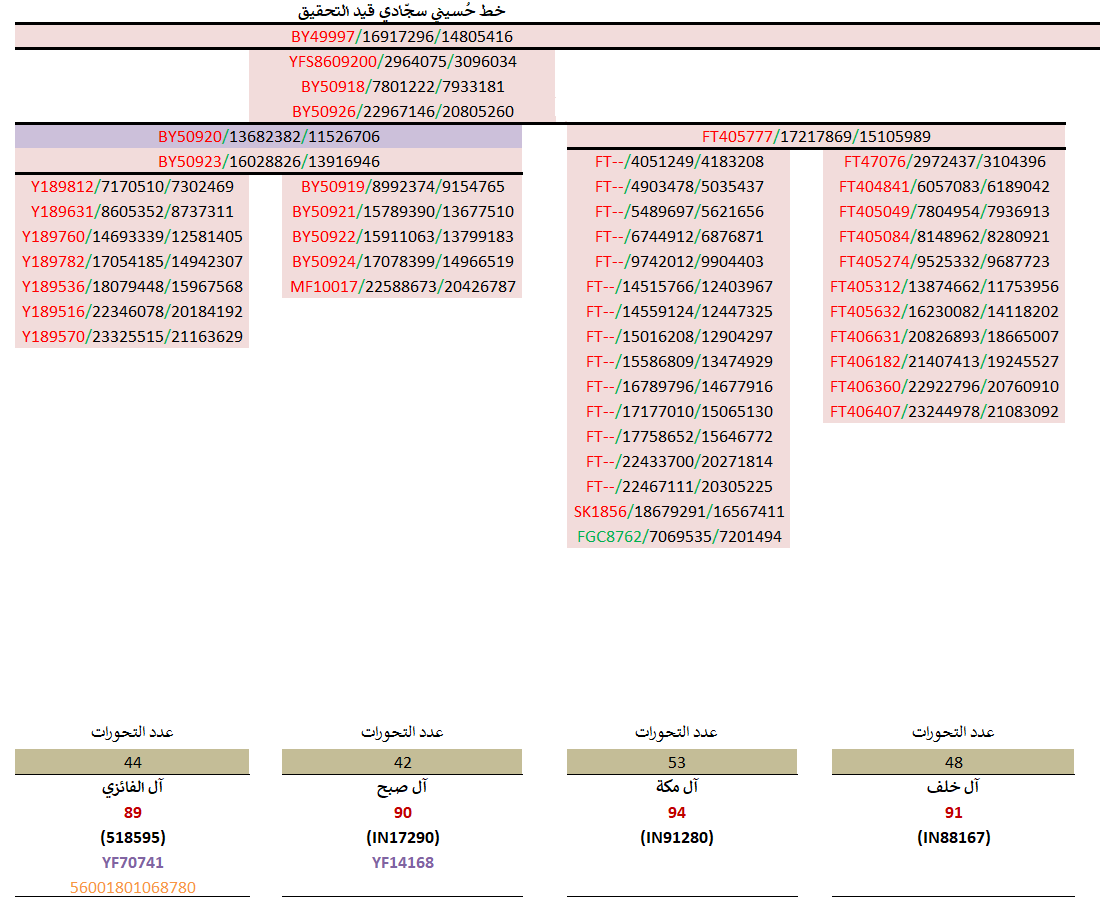The image size is (1100, 904).
Task: Click the FT47076 entry
Action: pos(944,162)
